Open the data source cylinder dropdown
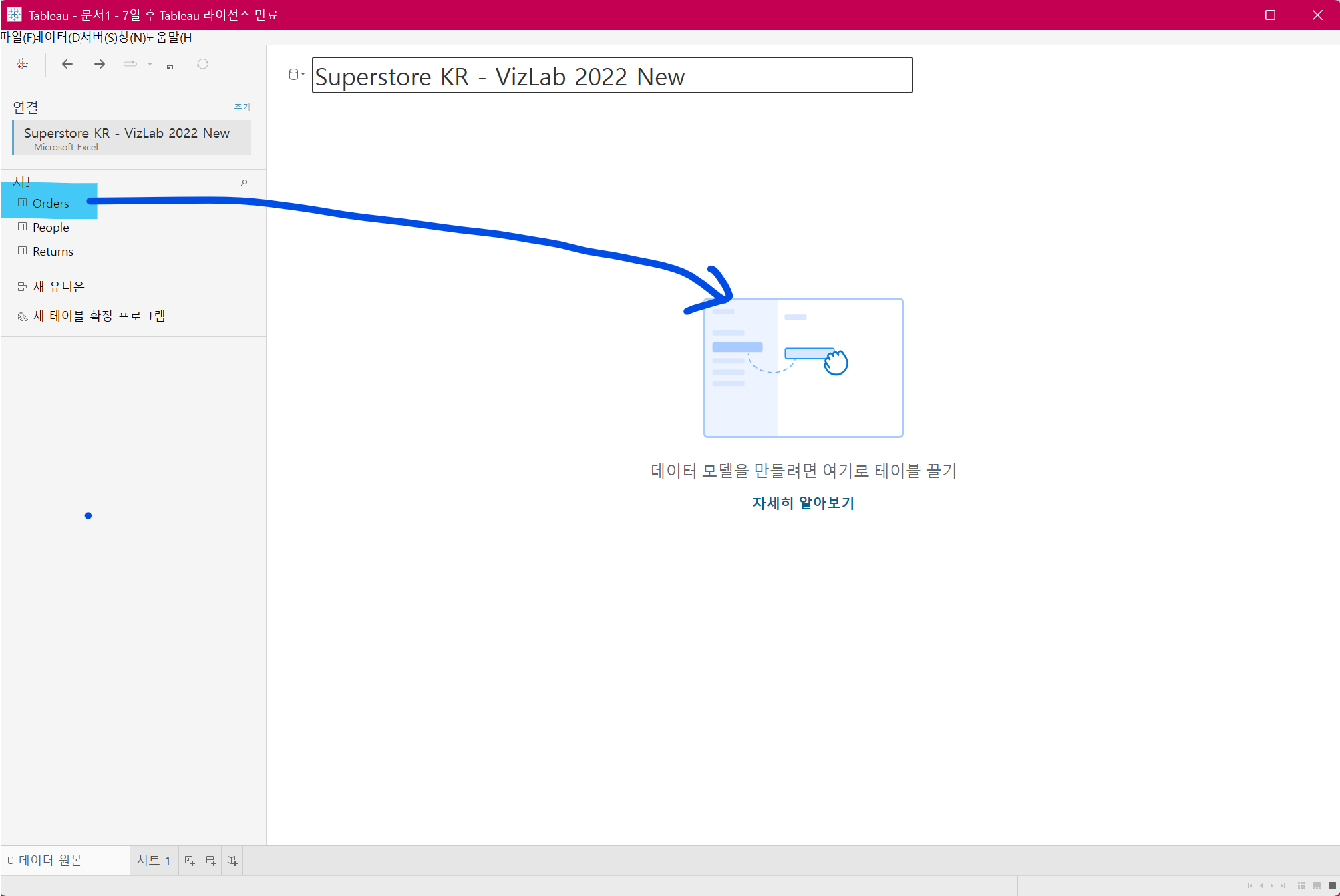1340x896 pixels. coord(295,75)
